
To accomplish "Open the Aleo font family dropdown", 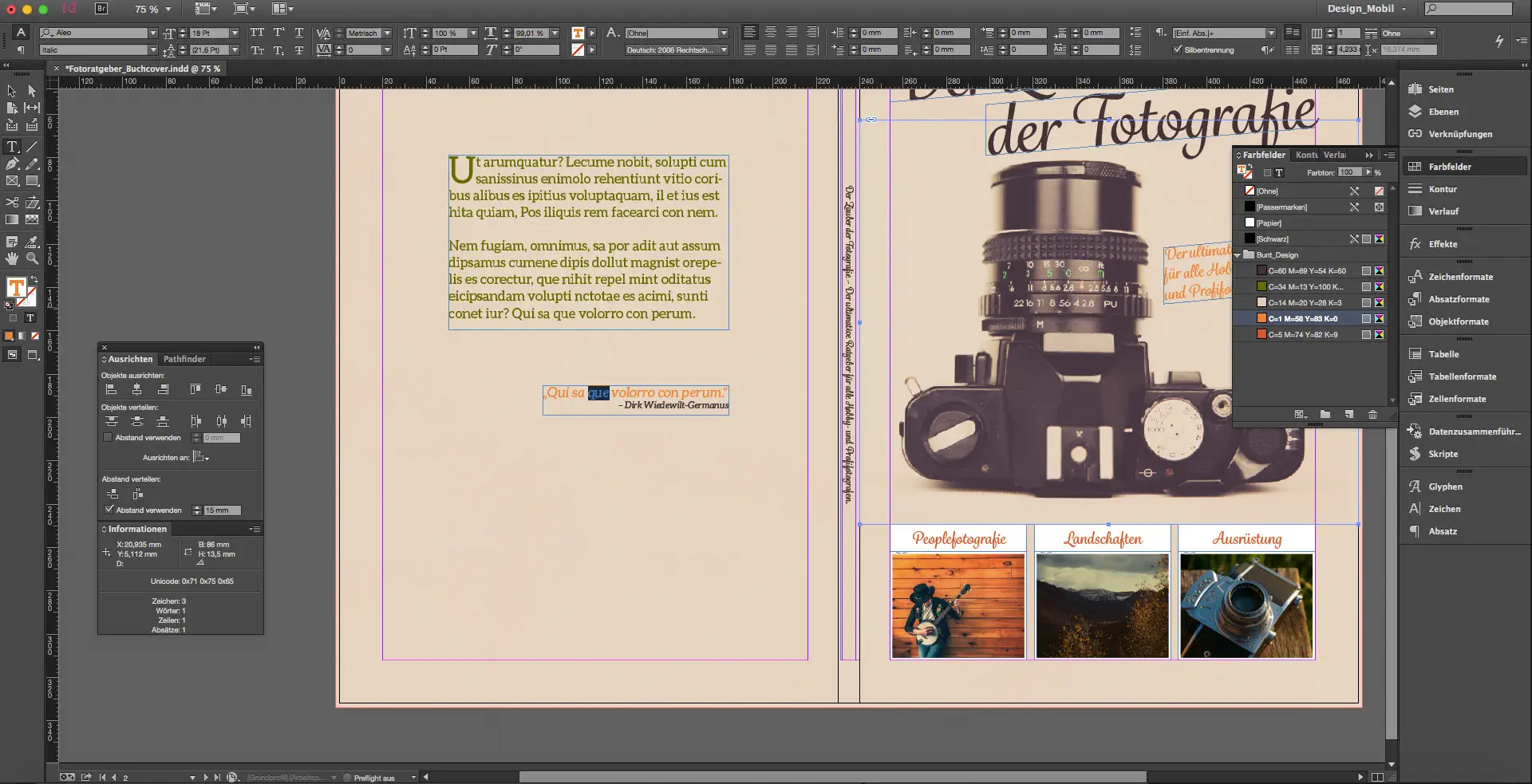I will (x=153, y=33).
